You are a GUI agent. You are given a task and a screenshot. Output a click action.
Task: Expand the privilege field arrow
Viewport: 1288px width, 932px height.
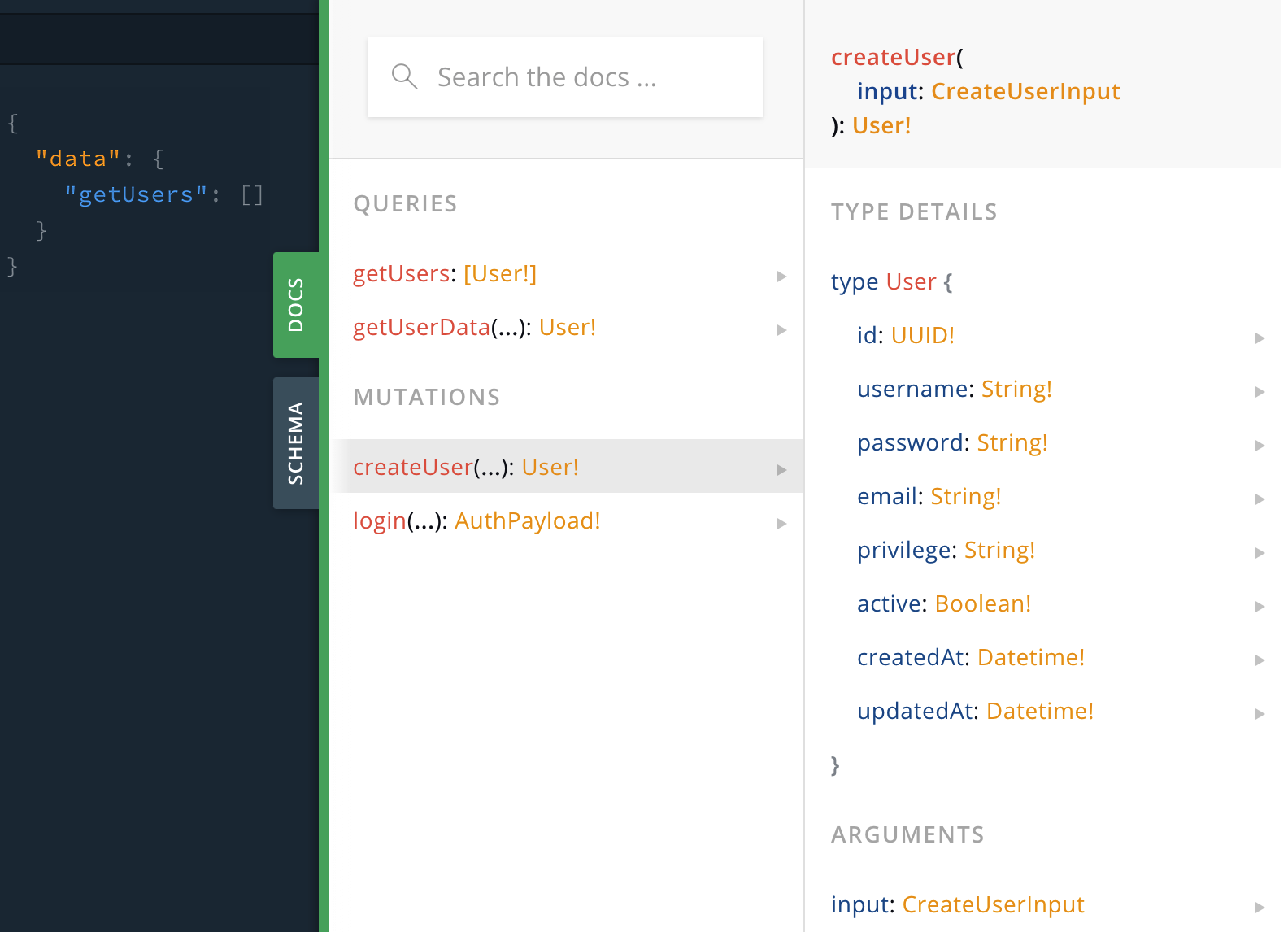coord(1260,552)
